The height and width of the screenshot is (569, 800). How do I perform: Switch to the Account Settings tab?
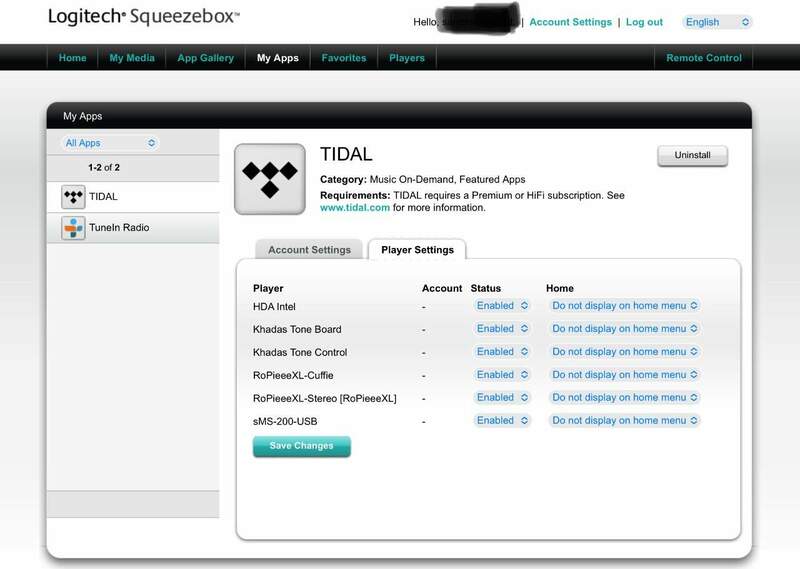click(310, 250)
